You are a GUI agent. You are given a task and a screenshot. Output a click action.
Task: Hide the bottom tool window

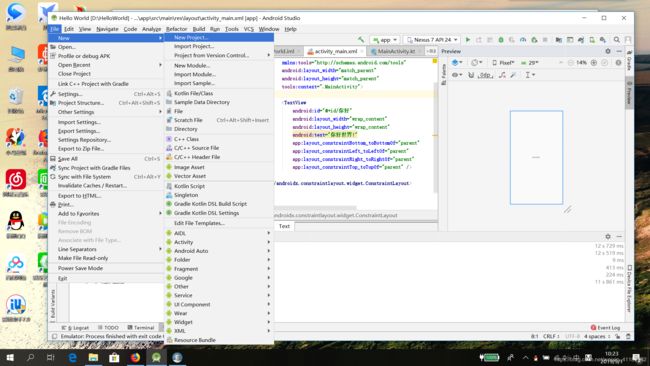pyautogui.click(x=619, y=236)
